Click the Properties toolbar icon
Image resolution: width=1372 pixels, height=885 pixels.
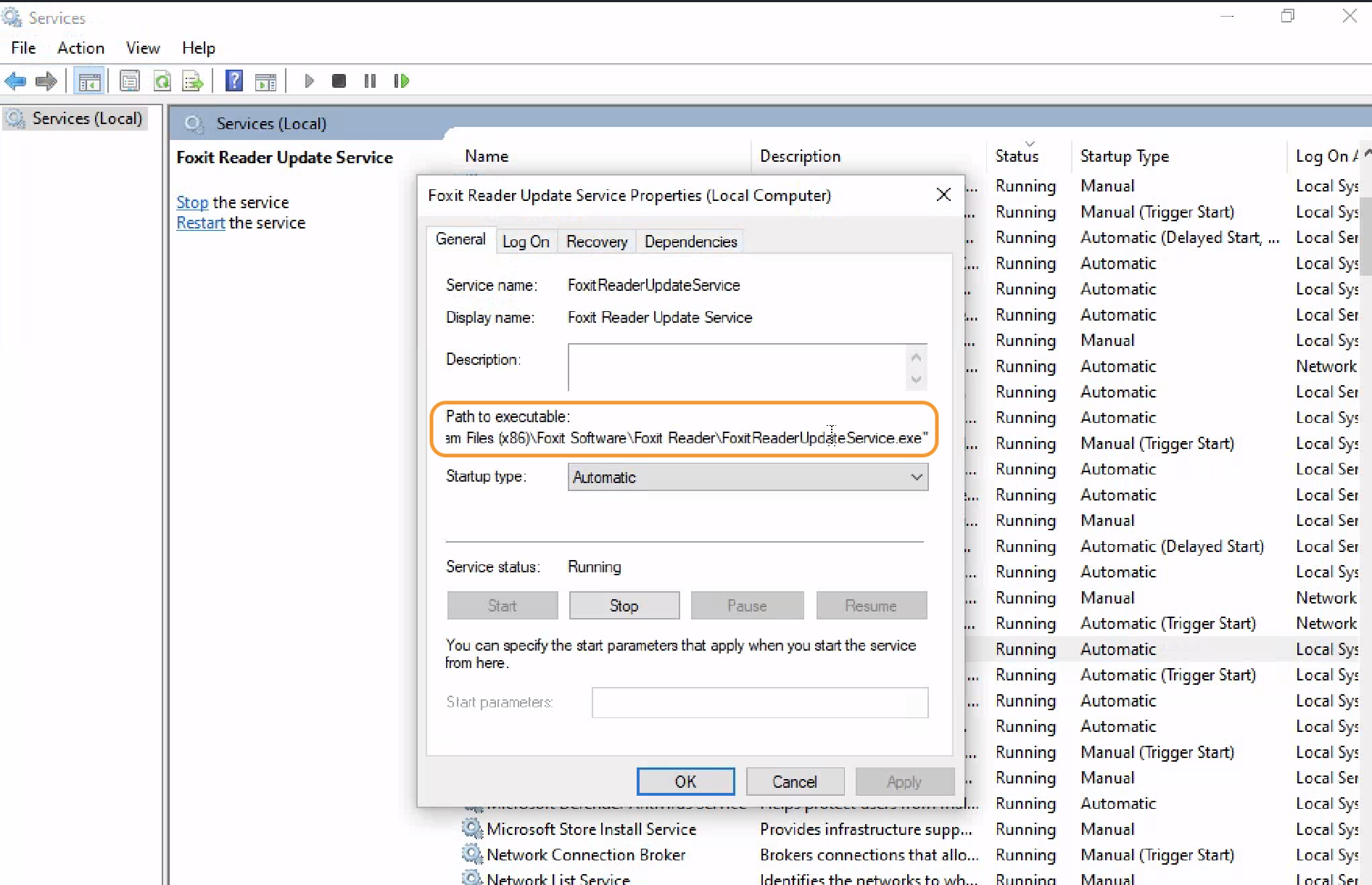(129, 81)
